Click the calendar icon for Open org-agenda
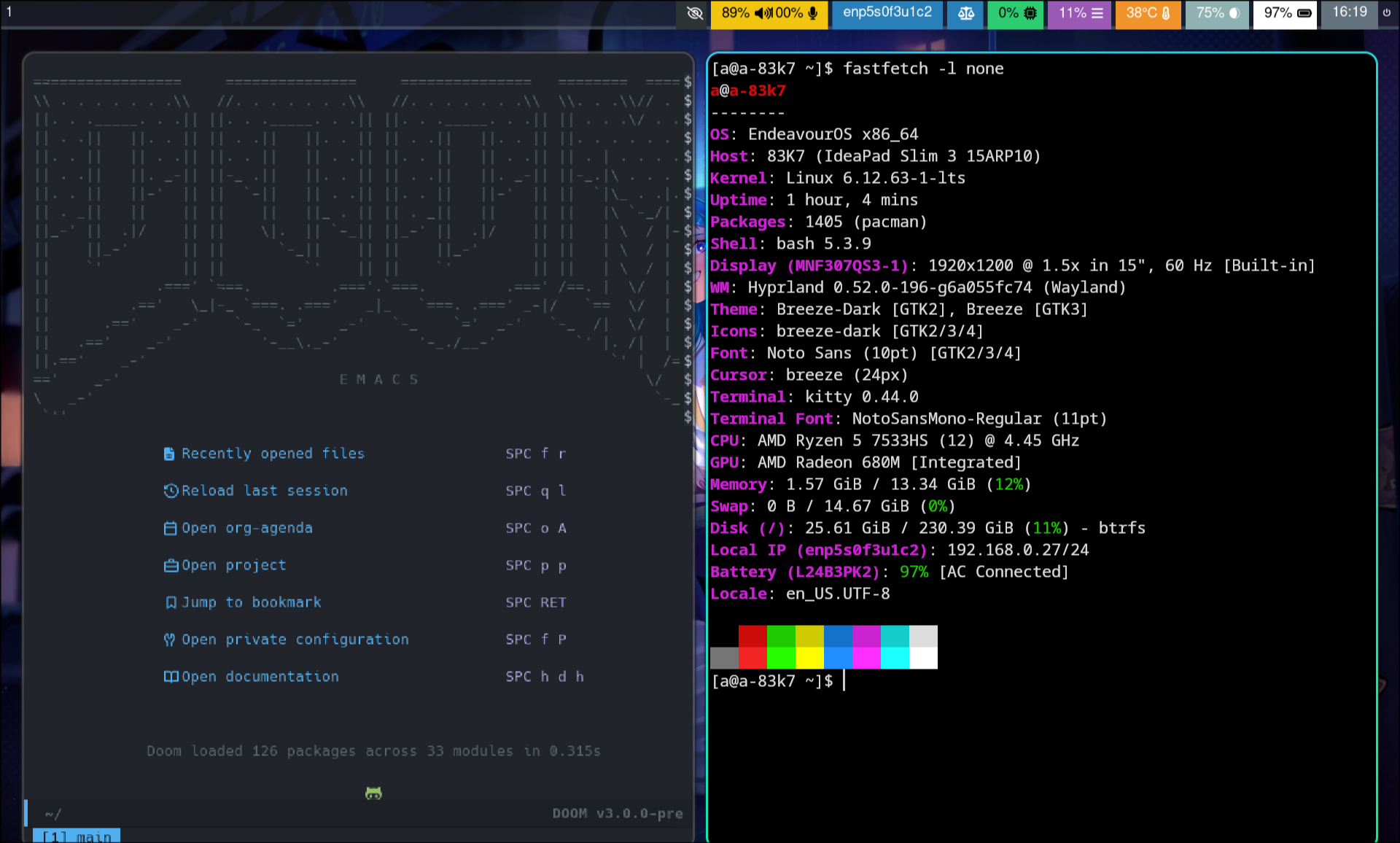 coord(170,528)
